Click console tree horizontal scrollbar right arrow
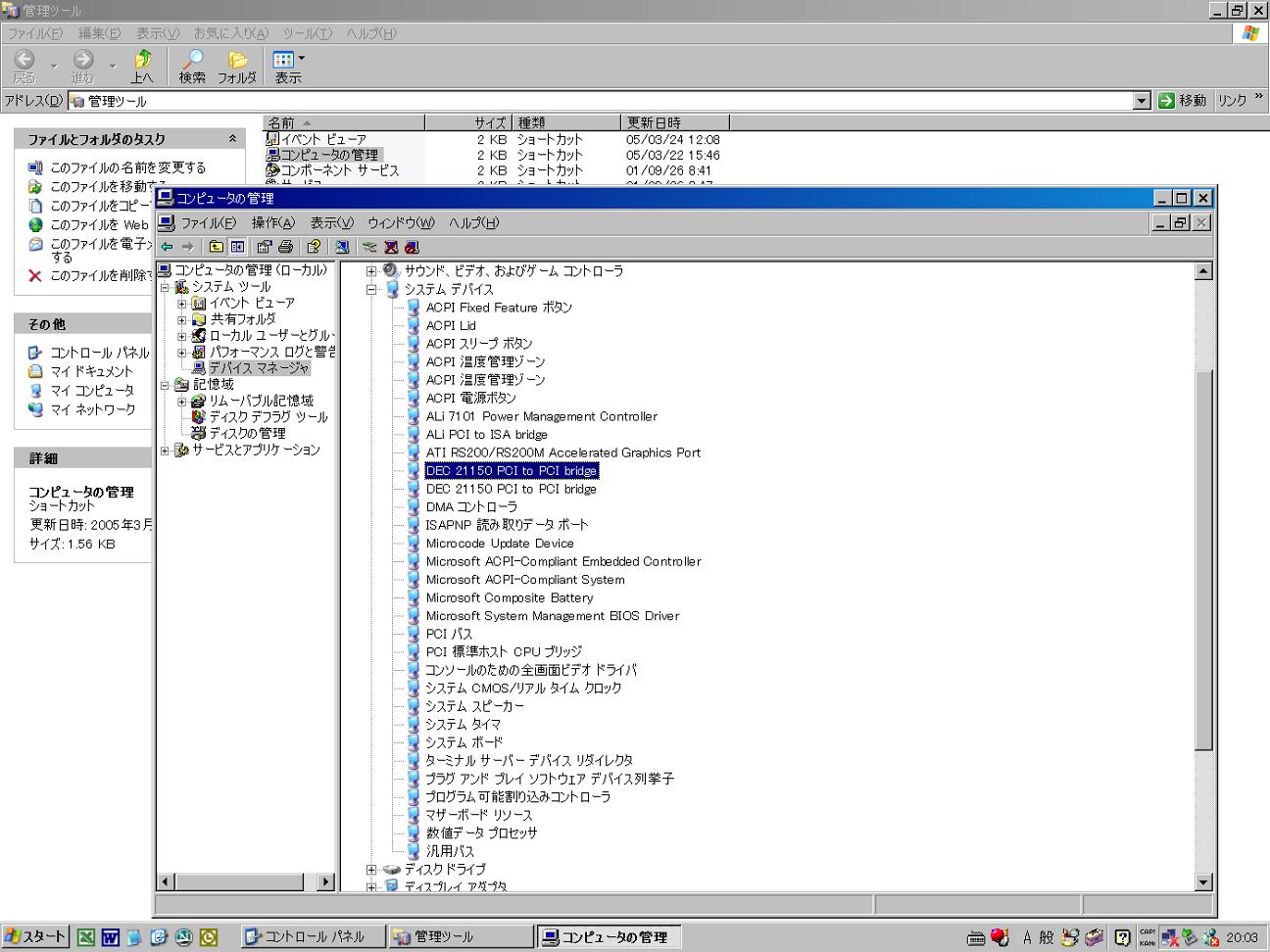Viewport: 1270px width, 952px height. (x=325, y=881)
